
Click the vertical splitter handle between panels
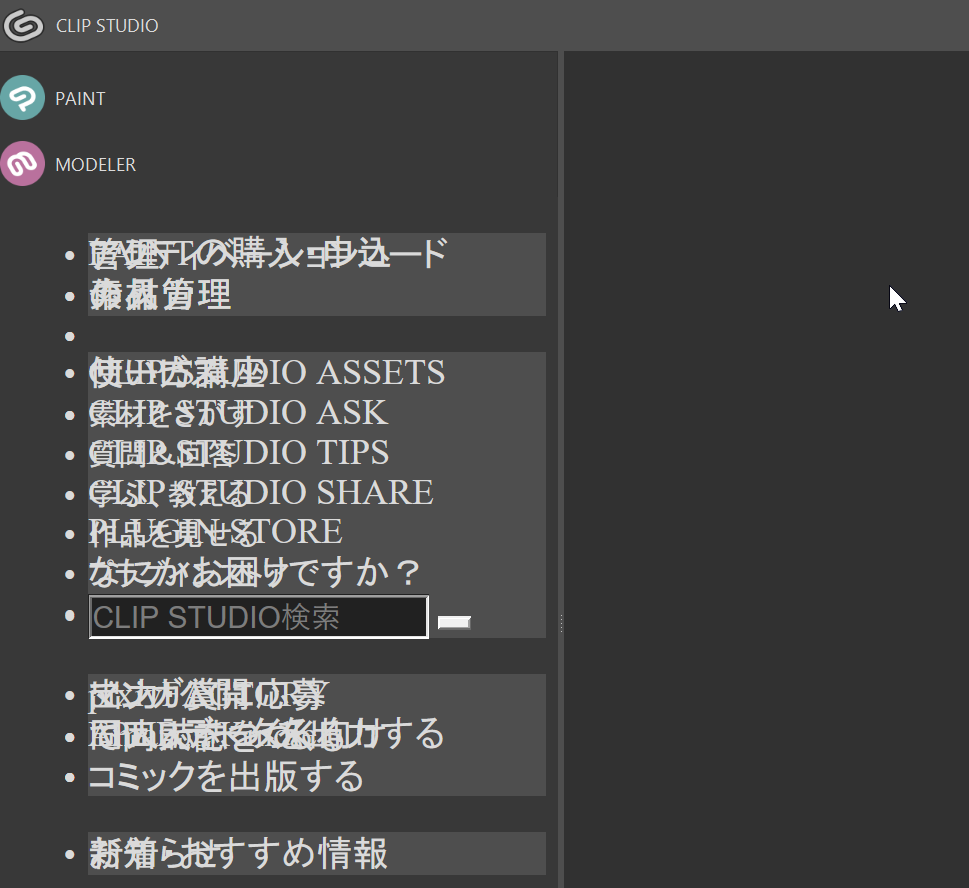[x=561, y=623]
